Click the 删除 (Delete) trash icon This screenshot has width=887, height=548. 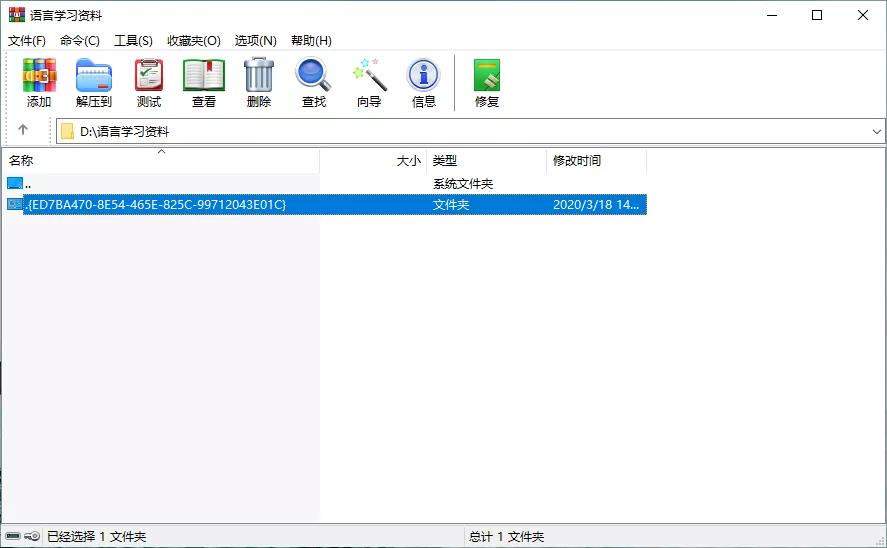point(259,83)
